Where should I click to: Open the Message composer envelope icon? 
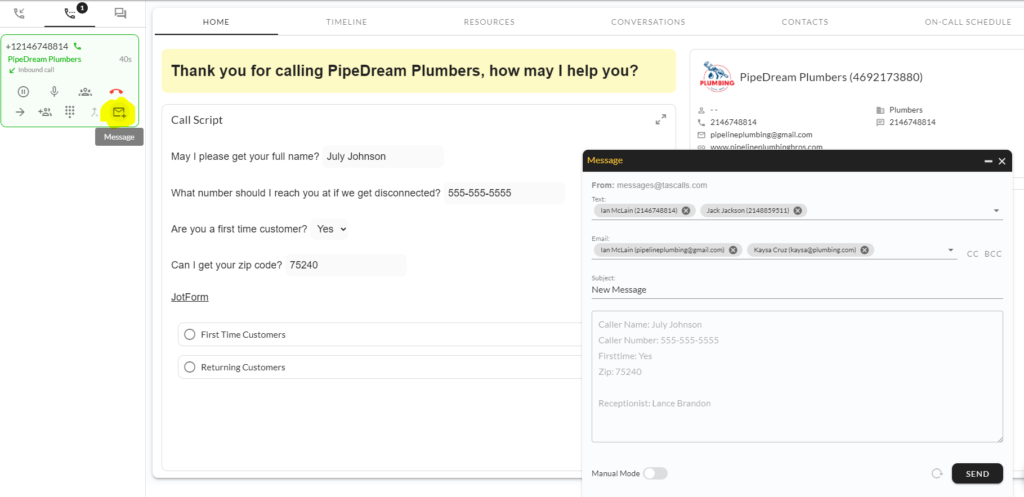(x=119, y=112)
